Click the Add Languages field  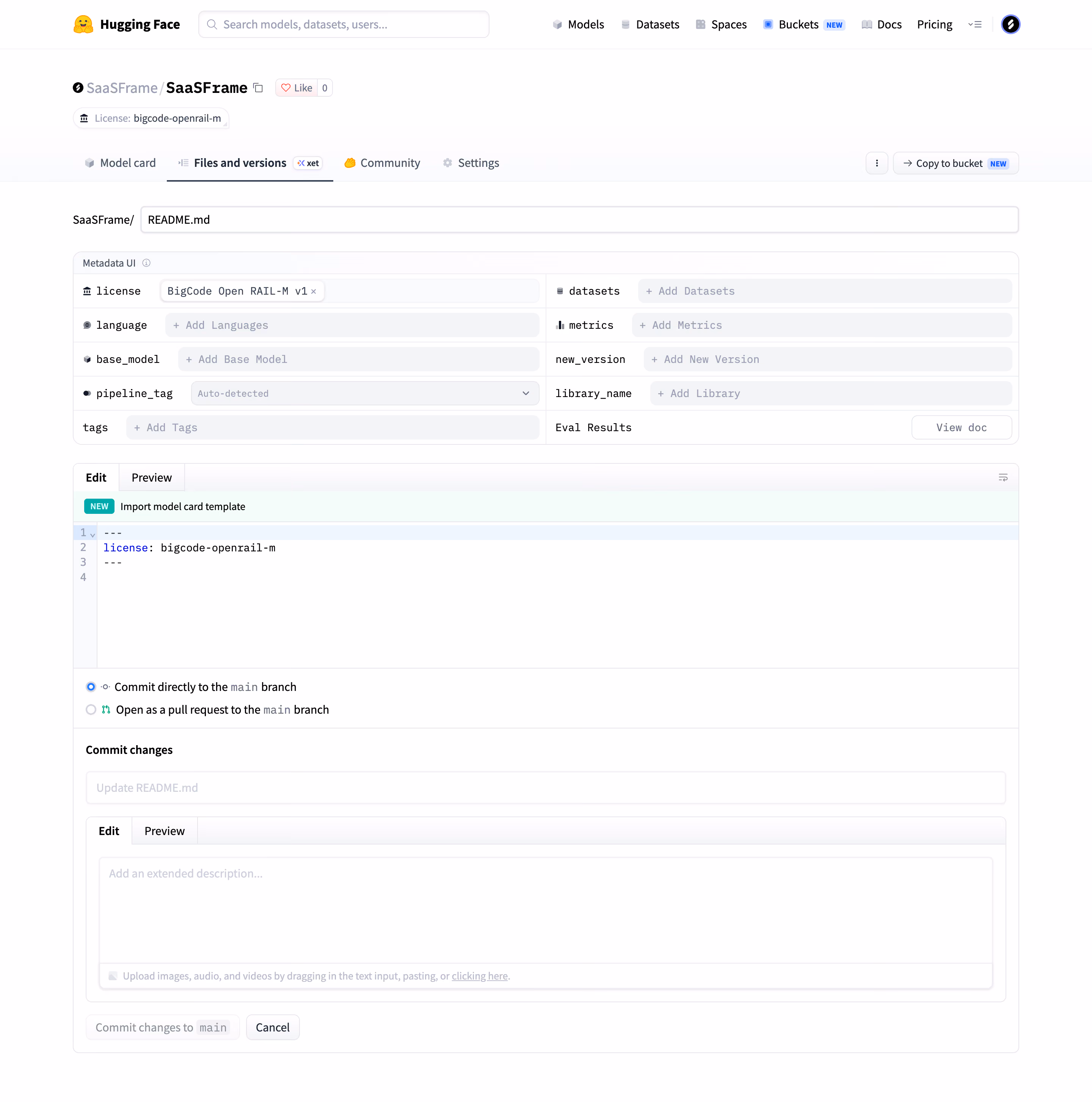point(352,325)
